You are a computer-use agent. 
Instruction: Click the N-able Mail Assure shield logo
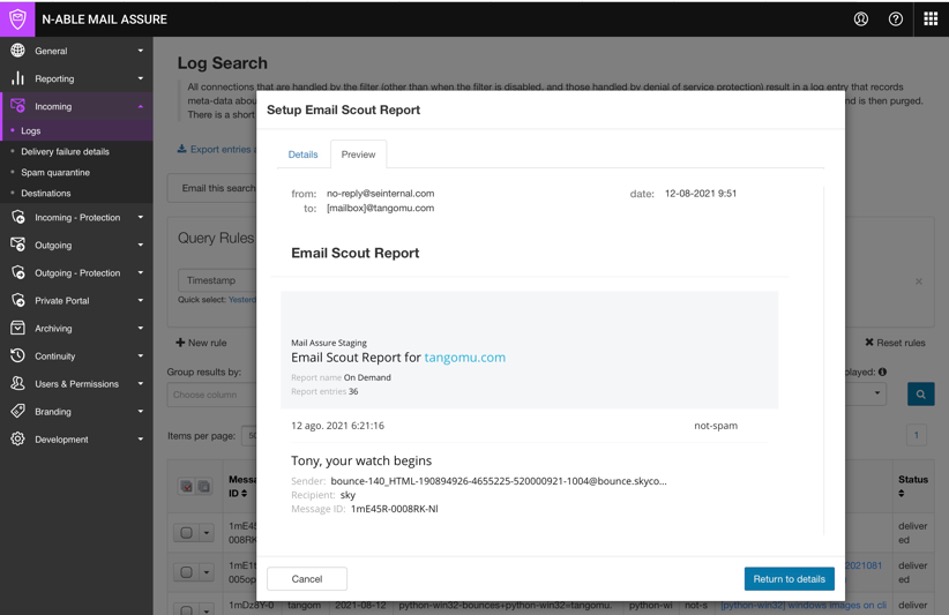[x=18, y=19]
